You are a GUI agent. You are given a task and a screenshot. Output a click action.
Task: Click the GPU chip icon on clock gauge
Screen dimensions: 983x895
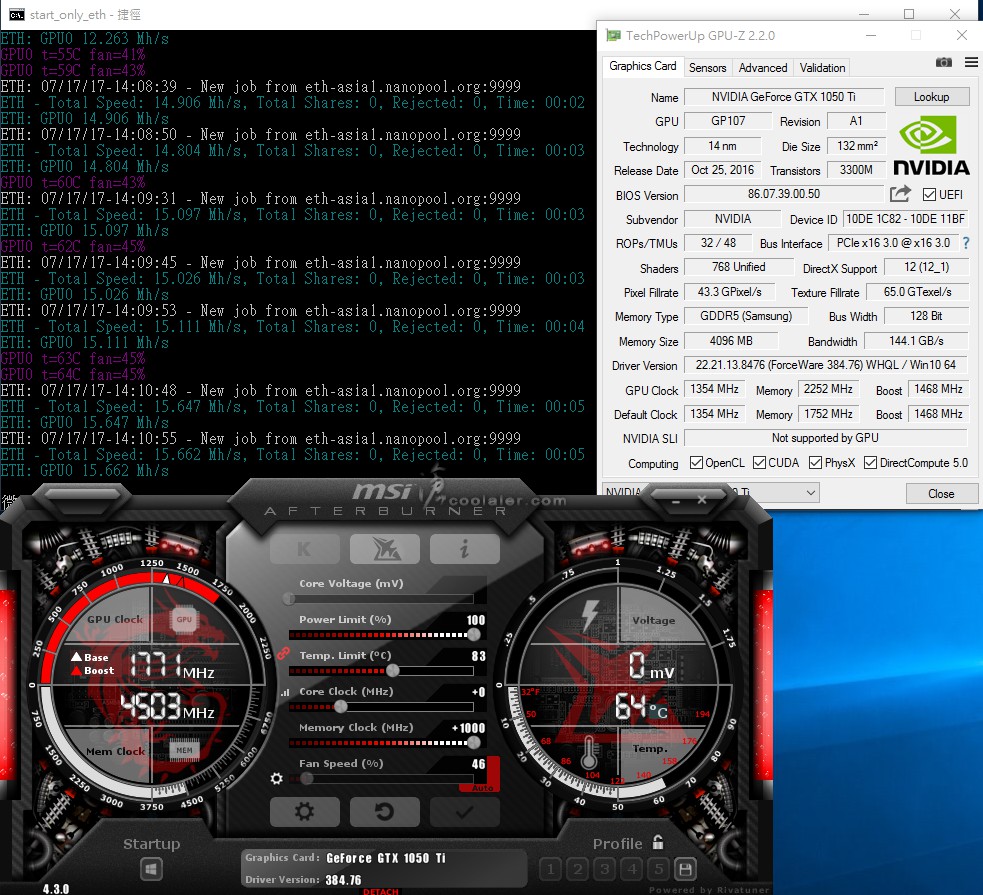point(184,619)
